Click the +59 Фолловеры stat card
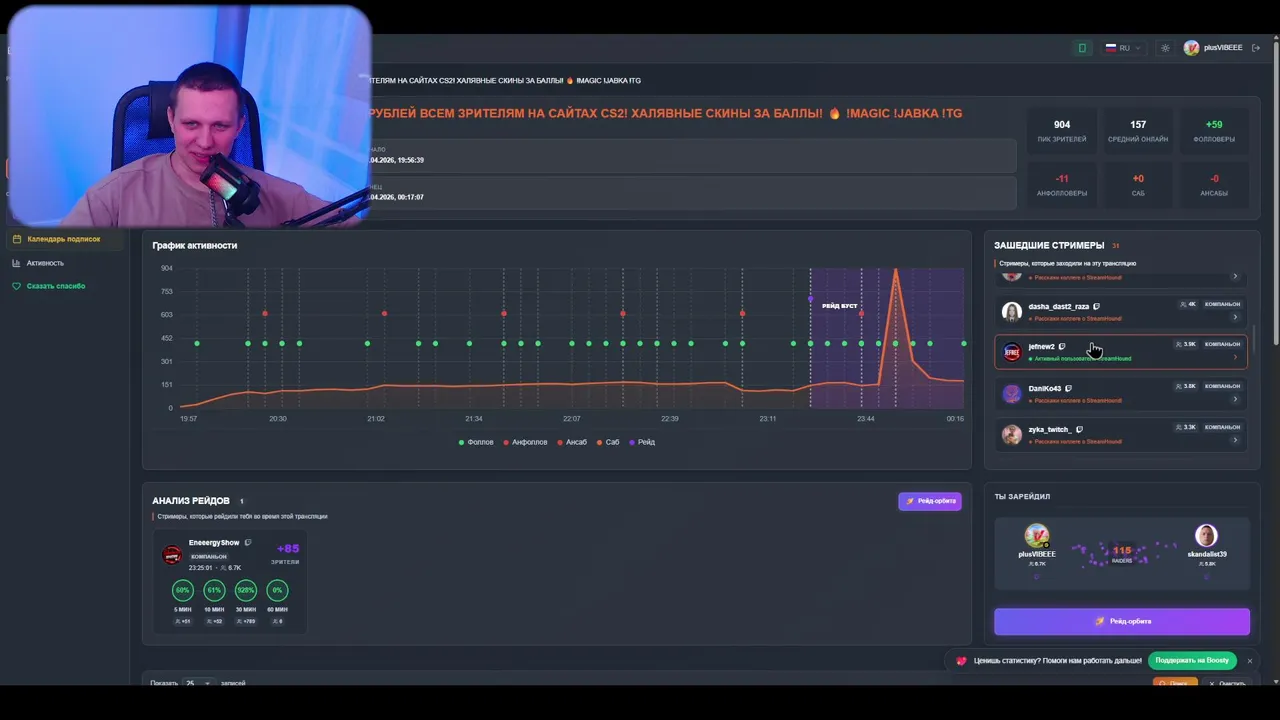The height and width of the screenshot is (720, 1280). click(1214, 132)
